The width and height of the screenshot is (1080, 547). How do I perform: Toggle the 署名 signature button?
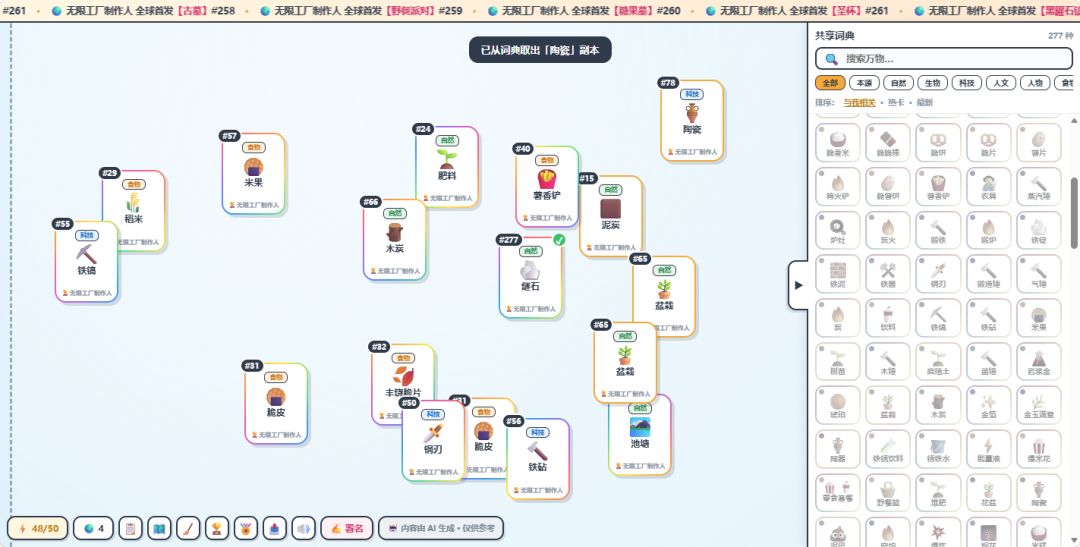coord(347,528)
